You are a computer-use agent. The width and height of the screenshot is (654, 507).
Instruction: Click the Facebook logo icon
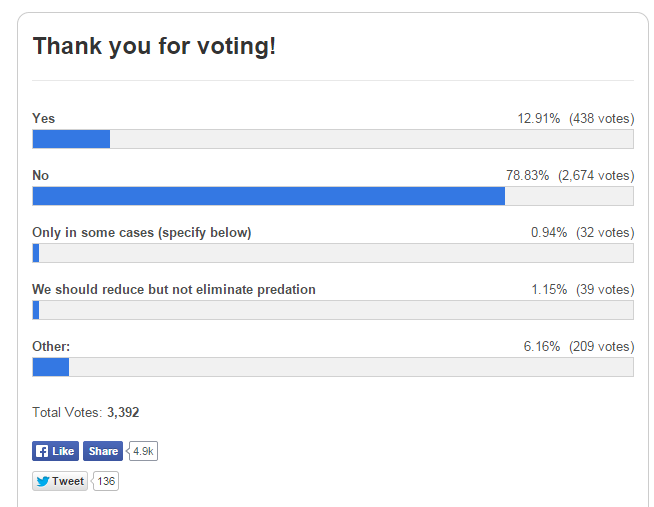click(42, 451)
